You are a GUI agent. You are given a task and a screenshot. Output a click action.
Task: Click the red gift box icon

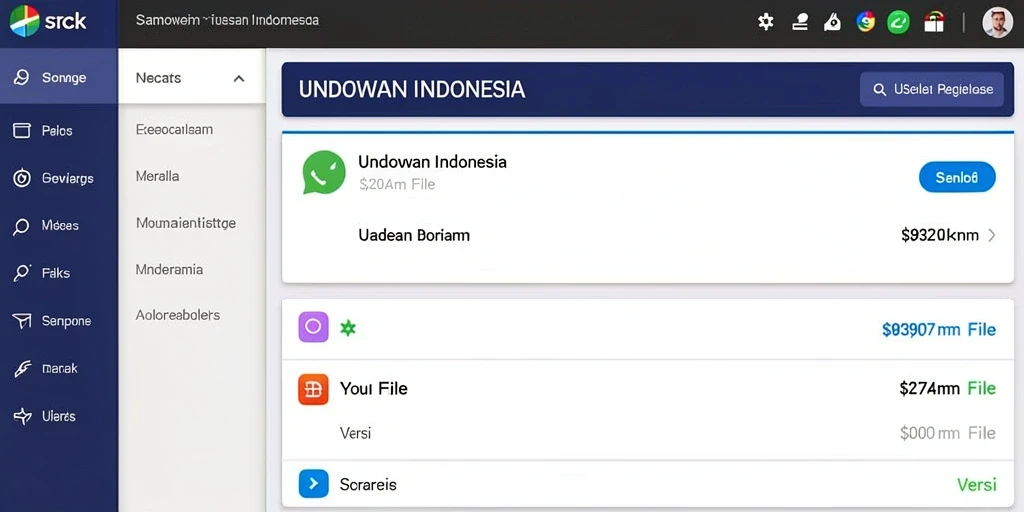(934, 22)
